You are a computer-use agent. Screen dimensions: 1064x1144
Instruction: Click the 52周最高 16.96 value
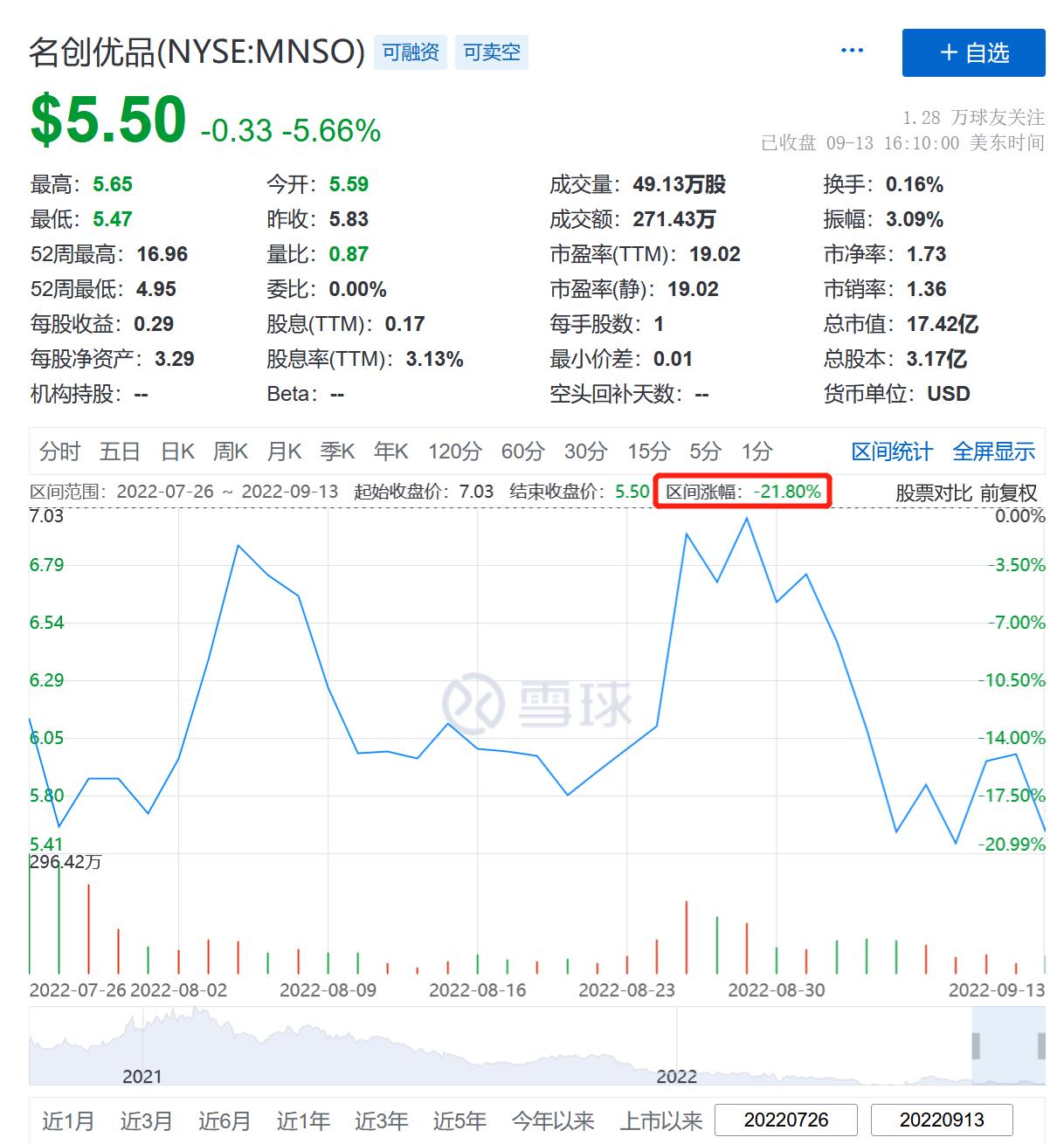point(162,254)
